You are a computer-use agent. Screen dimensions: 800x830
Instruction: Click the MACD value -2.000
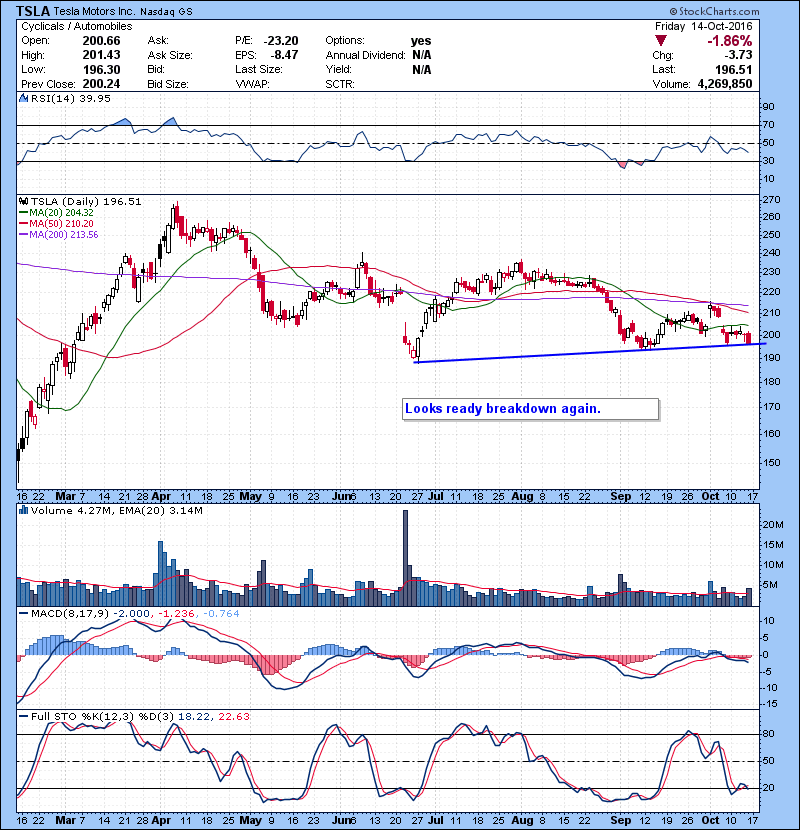[x=132, y=614]
